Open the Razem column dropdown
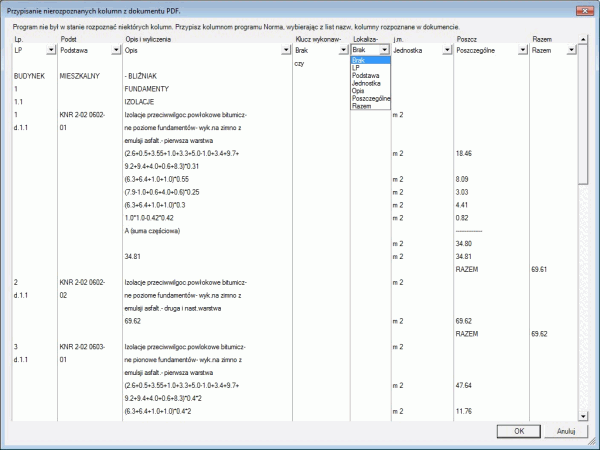Screen dimensions: 600x450 [x=570, y=49]
